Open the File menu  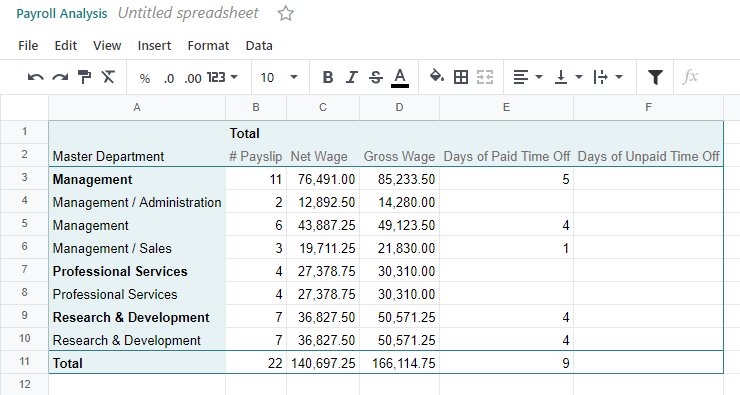(x=28, y=46)
